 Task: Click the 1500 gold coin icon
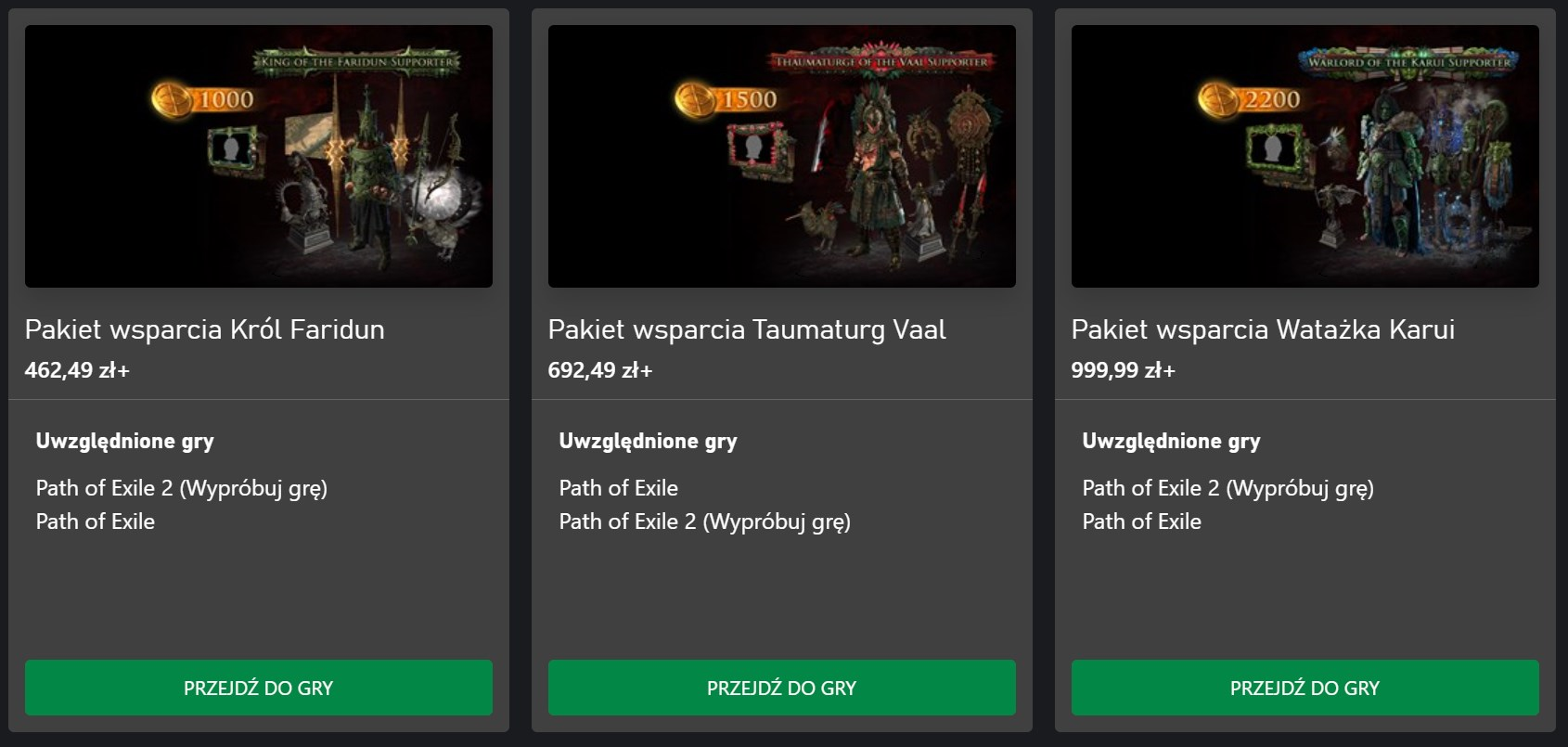click(x=692, y=99)
